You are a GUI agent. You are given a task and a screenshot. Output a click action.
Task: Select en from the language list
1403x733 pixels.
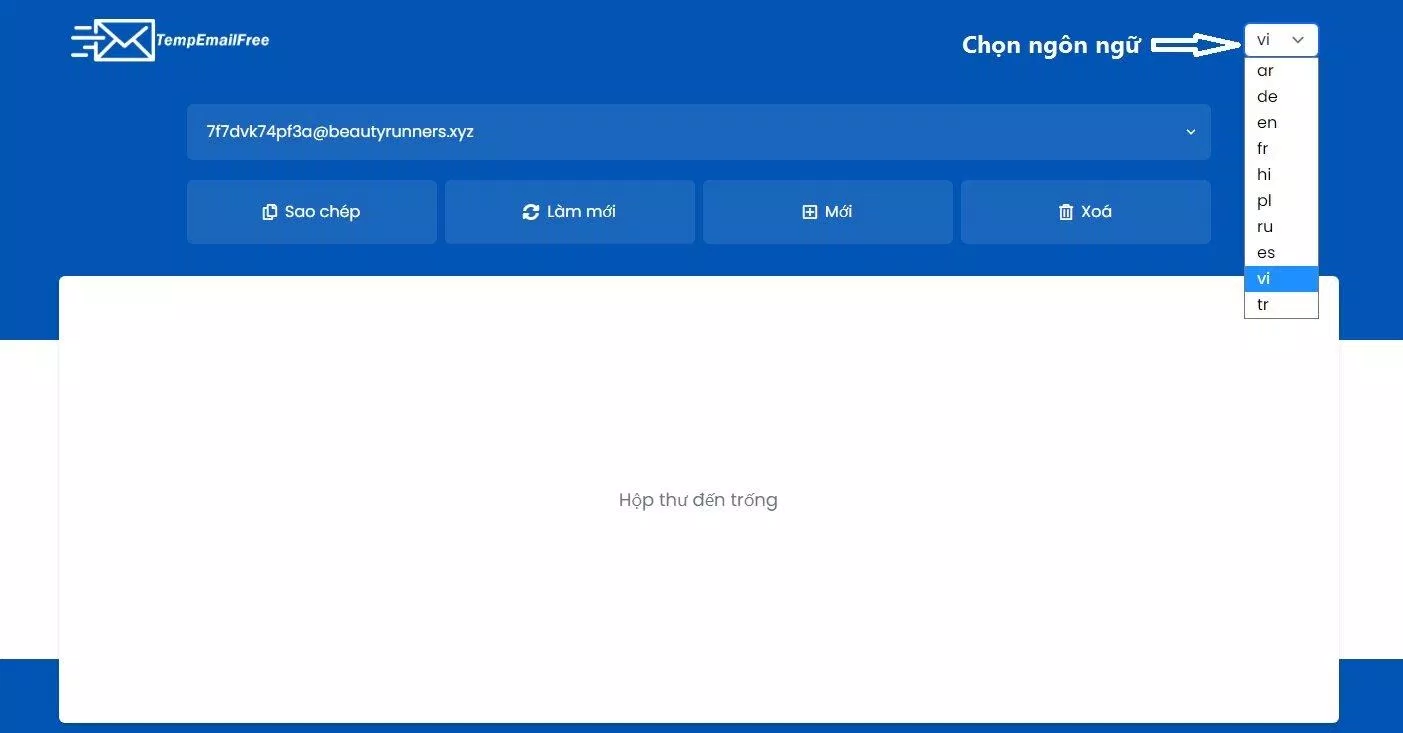click(x=1265, y=122)
